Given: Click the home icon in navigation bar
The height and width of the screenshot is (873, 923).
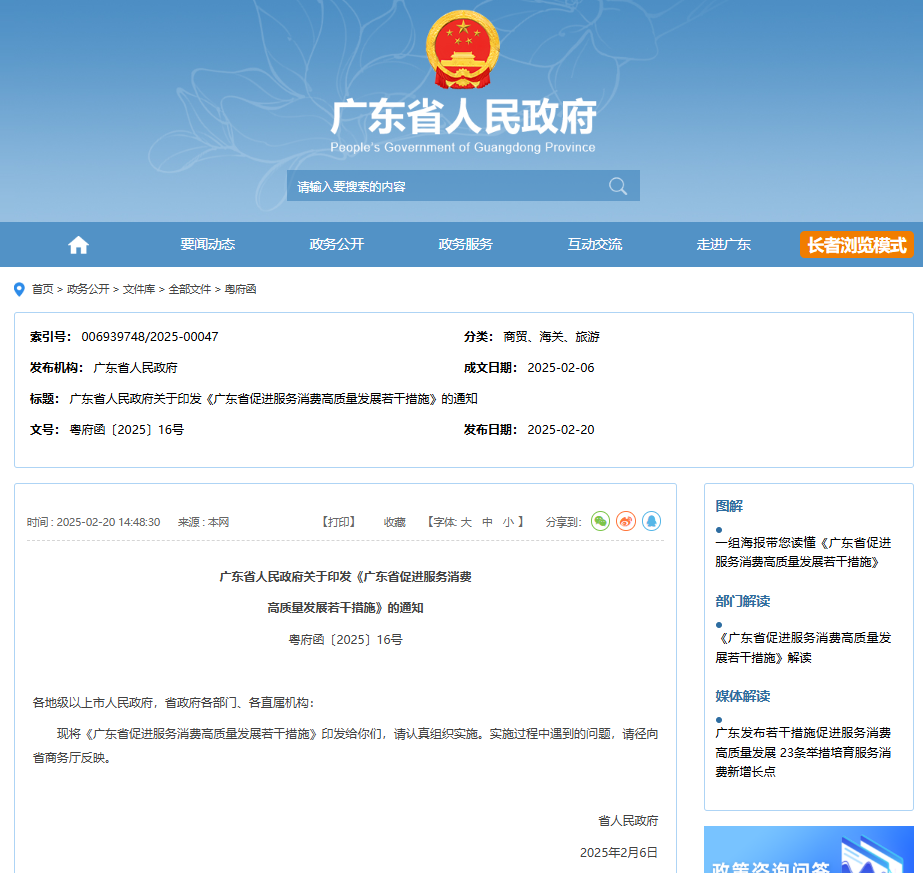Looking at the screenshot, I should click(x=78, y=245).
